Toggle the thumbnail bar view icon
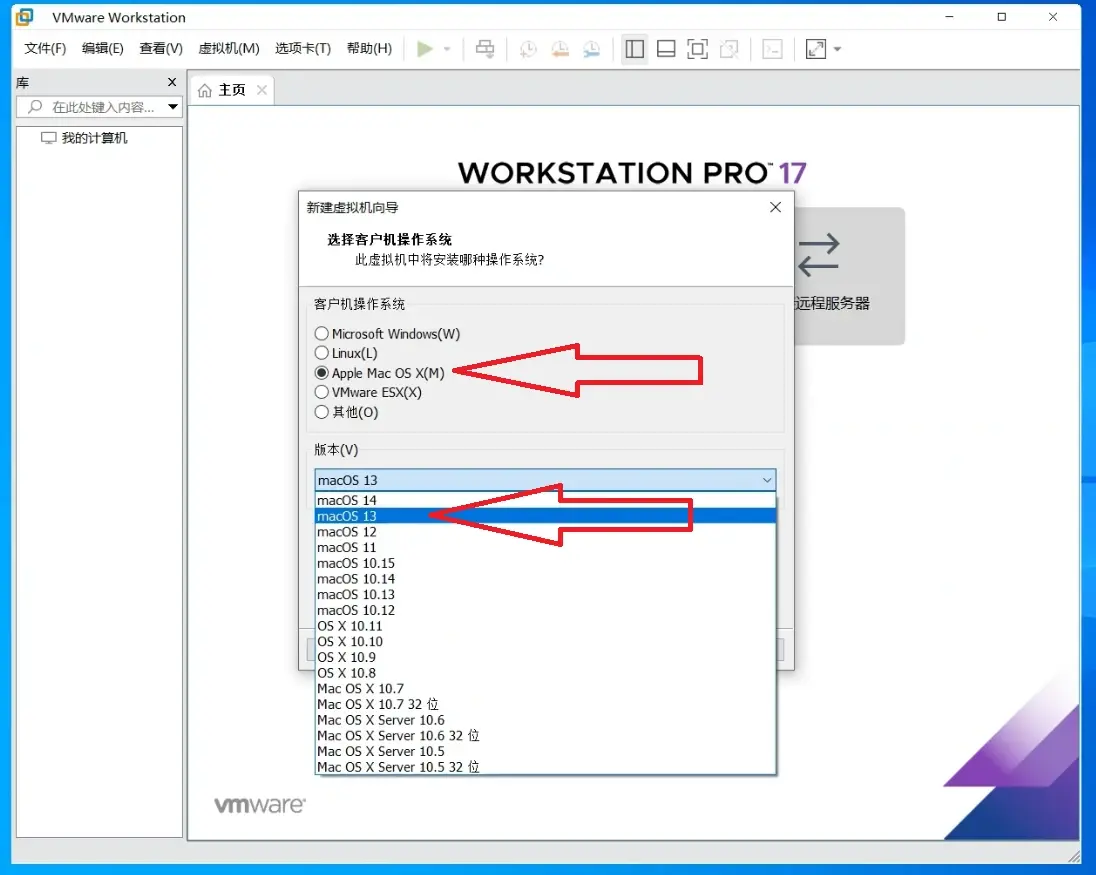This screenshot has width=1096, height=875. click(x=666, y=49)
